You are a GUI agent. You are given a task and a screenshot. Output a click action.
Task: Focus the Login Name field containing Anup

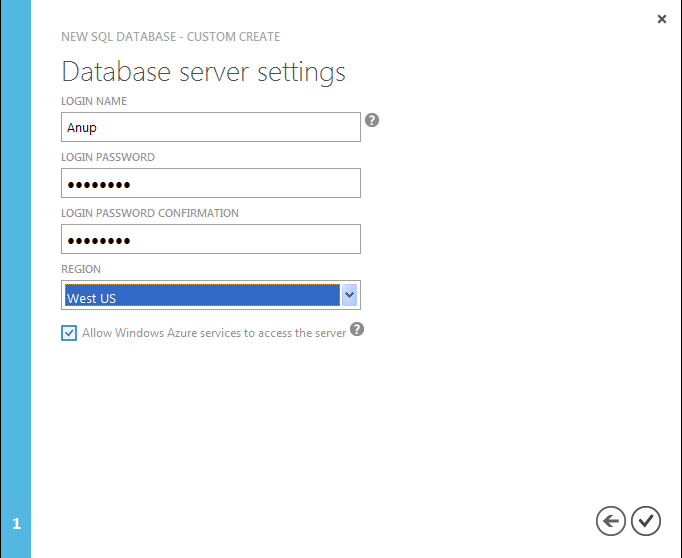coord(210,127)
